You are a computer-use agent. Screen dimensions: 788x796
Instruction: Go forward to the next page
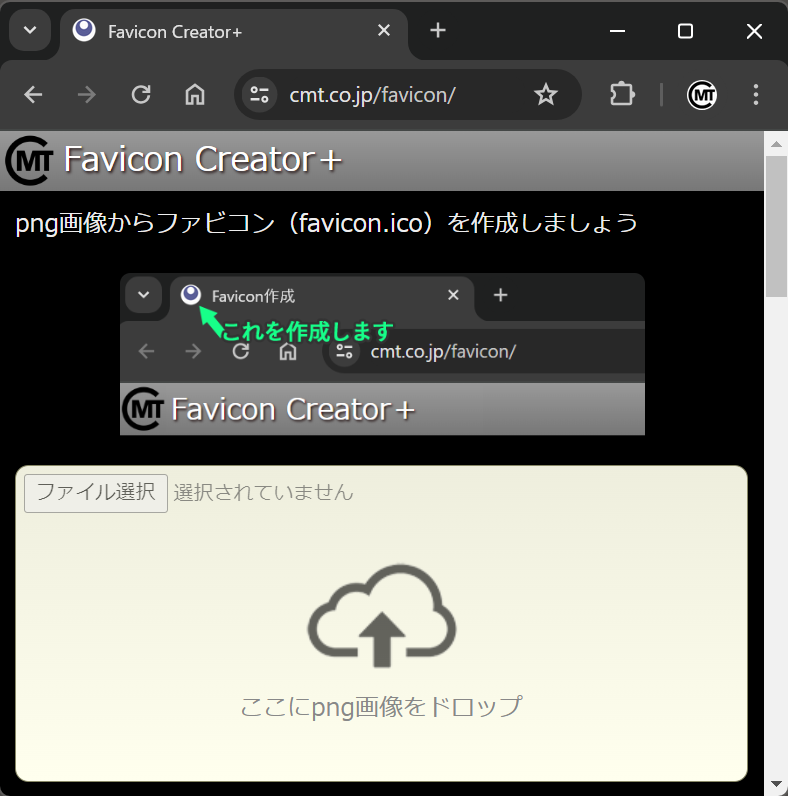pos(87,94)
